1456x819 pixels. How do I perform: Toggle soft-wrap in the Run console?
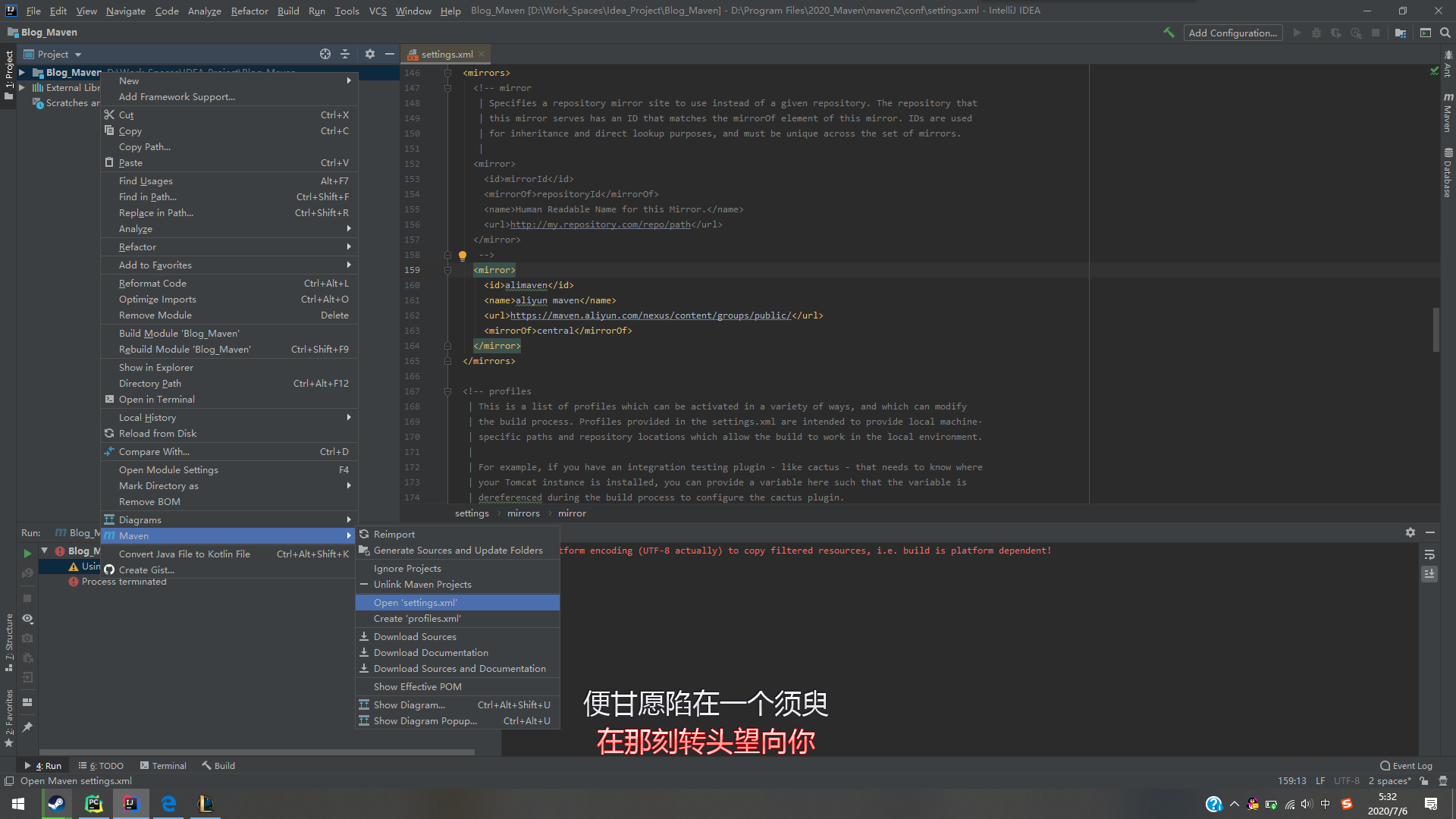1429,554
